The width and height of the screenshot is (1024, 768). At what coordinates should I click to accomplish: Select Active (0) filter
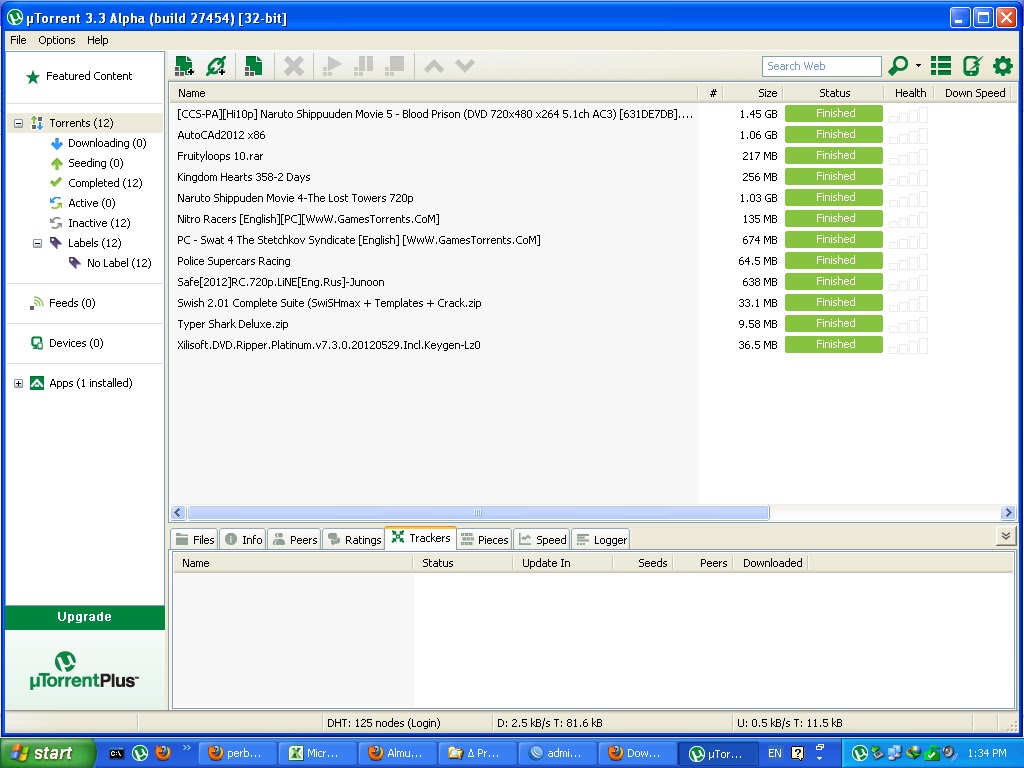click(91, 203)
